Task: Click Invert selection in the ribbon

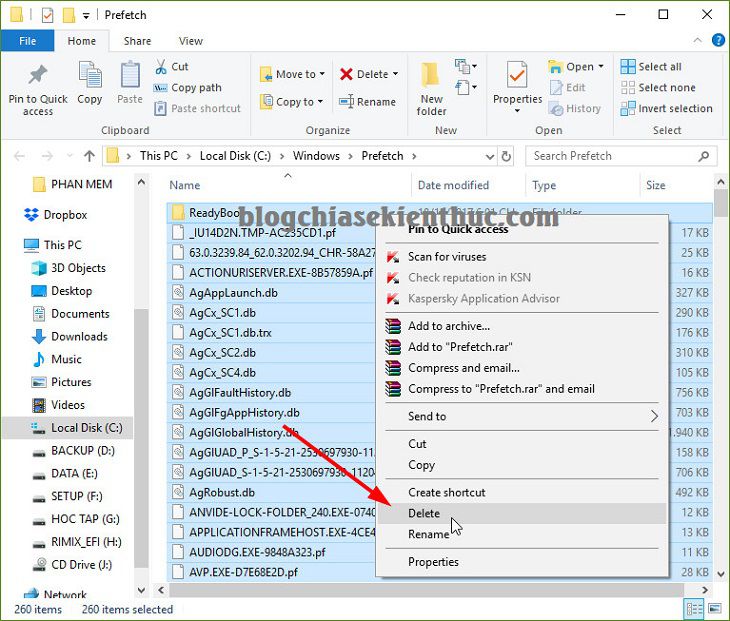Action: 667,108
